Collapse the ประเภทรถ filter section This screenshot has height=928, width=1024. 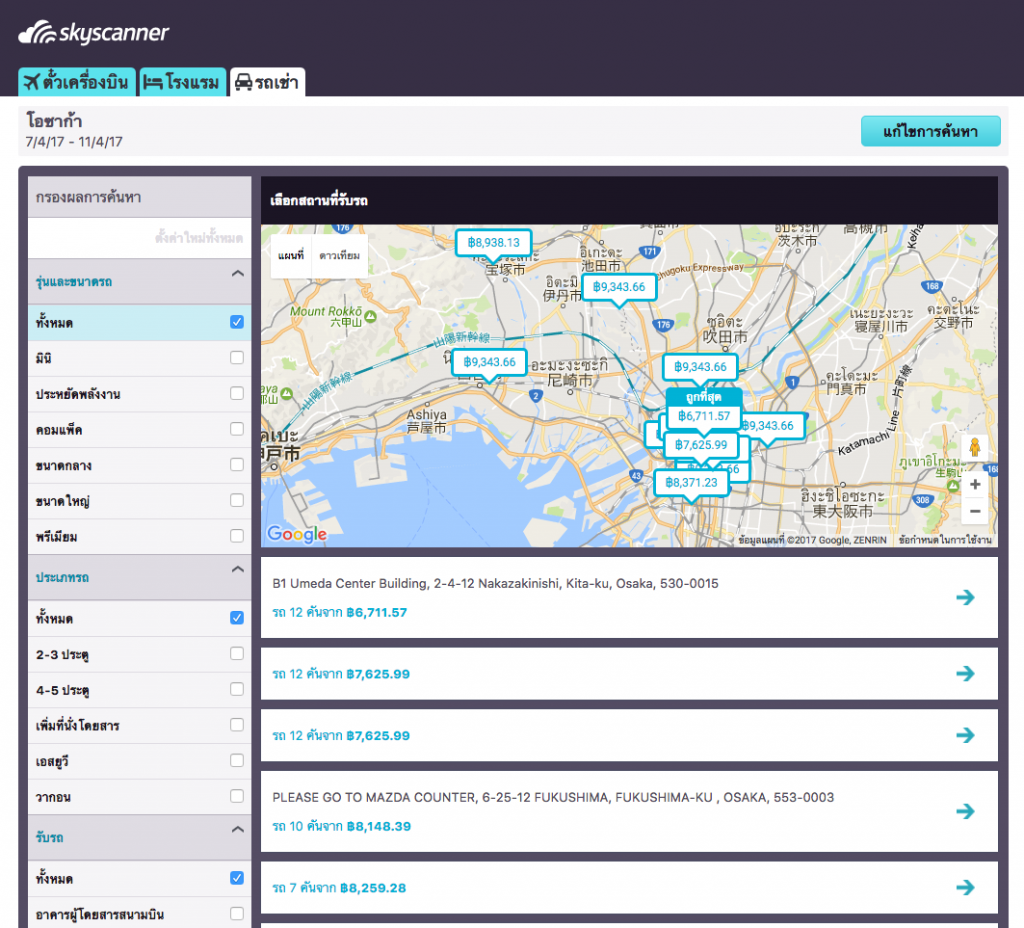tap(237, 569)
